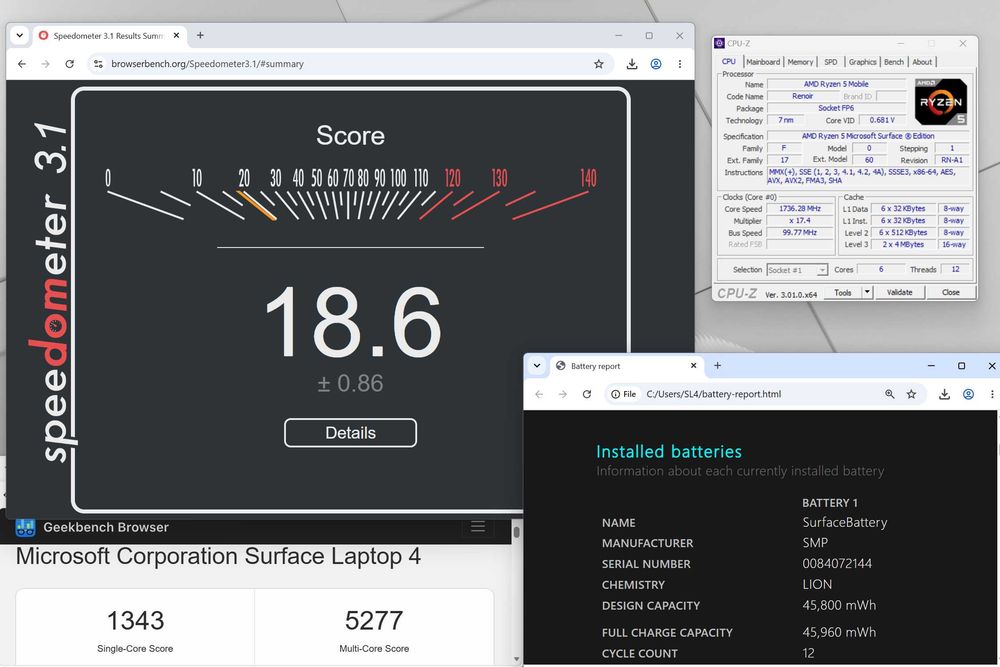Switch to the Graphics tab in CPU-Z
The width and height of the screenshot is (1000, 667).
[862, 62]
